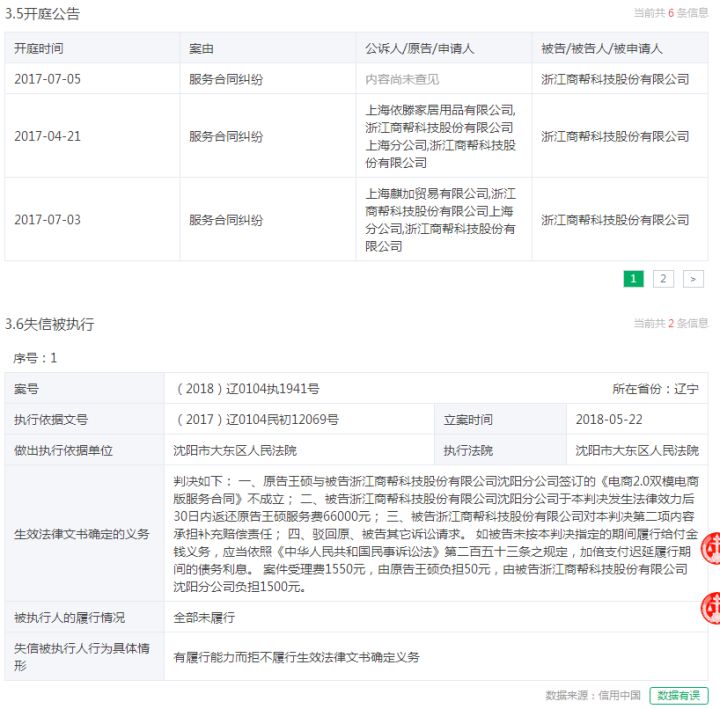Click the 公诉人/原告/申请人 column header
This screenshot has width=720, height=709.
click(419, 48)
